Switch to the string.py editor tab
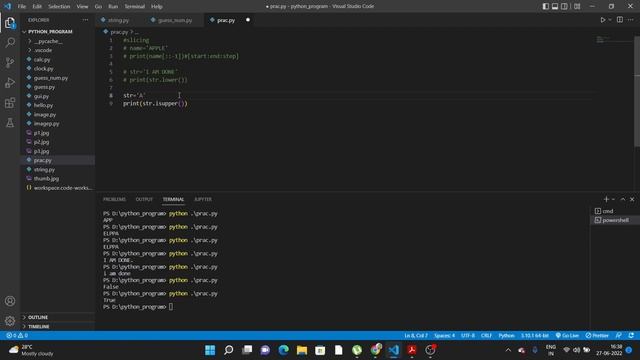This screenshot has height=360, width=640. [118, 20]
